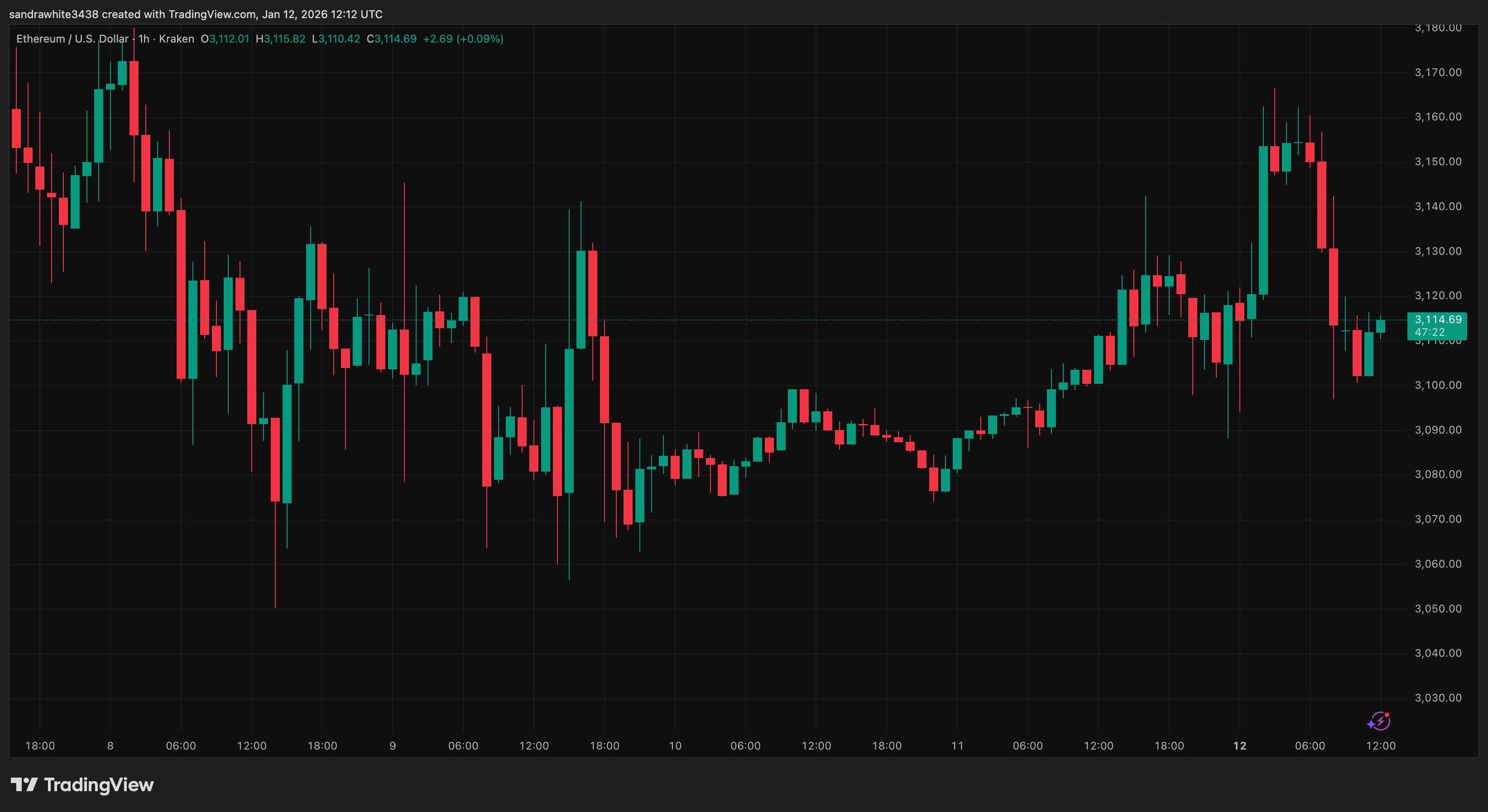Click the high value H3,115.82
1488x812 pixels.
coord(281,38)
